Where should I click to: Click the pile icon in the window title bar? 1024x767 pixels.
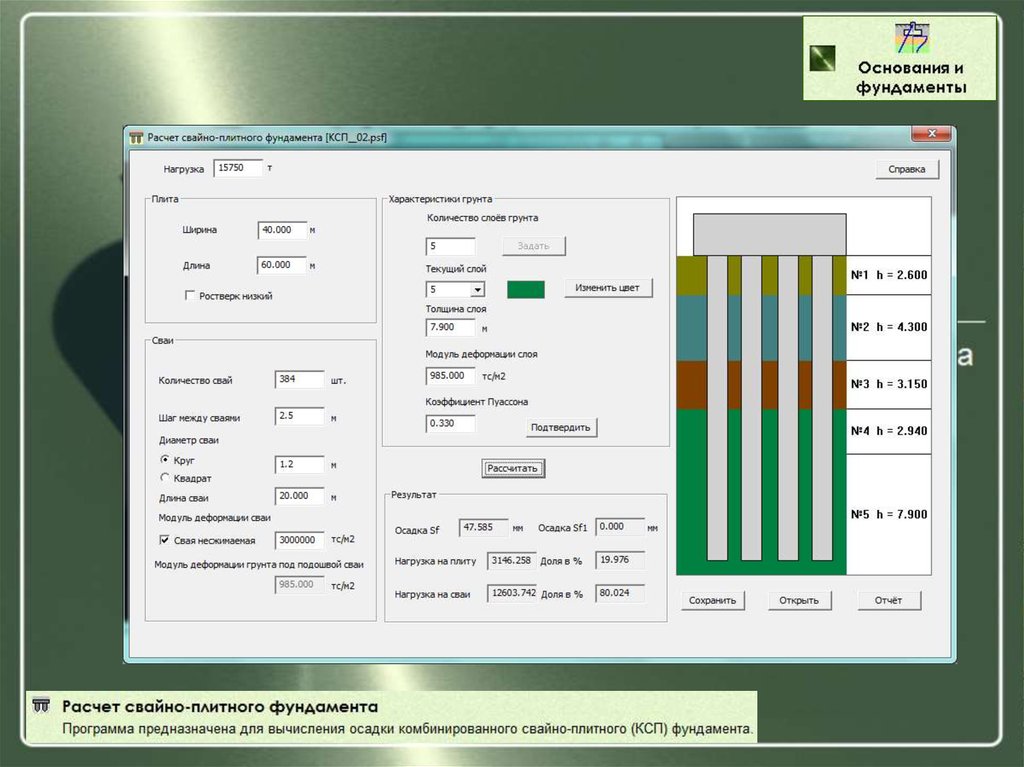coord(137,138)
